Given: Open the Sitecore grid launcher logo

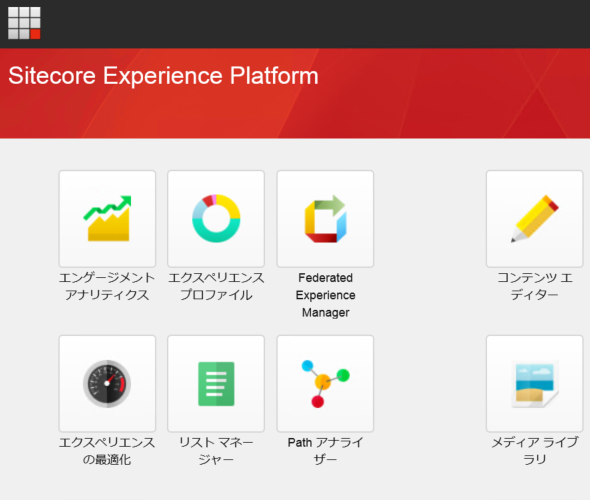Looking at the screenshot, I should 24,23.
